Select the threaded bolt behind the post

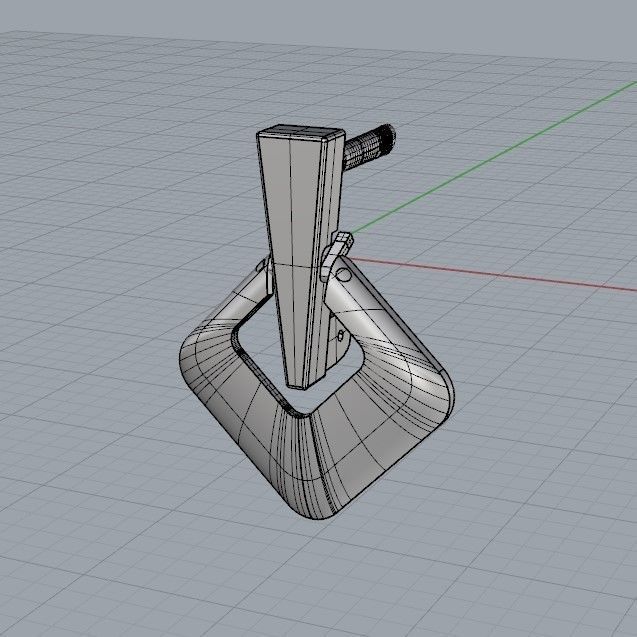[369, 147]
